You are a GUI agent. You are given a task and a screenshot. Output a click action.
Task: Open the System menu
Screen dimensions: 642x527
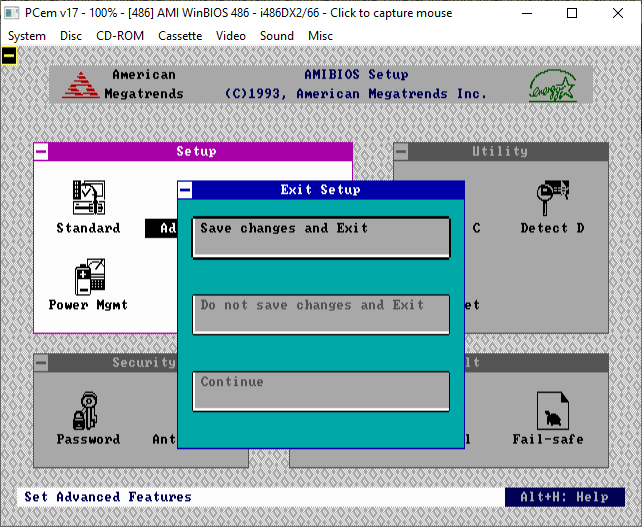pyautogui.click(x=27, y=36)
